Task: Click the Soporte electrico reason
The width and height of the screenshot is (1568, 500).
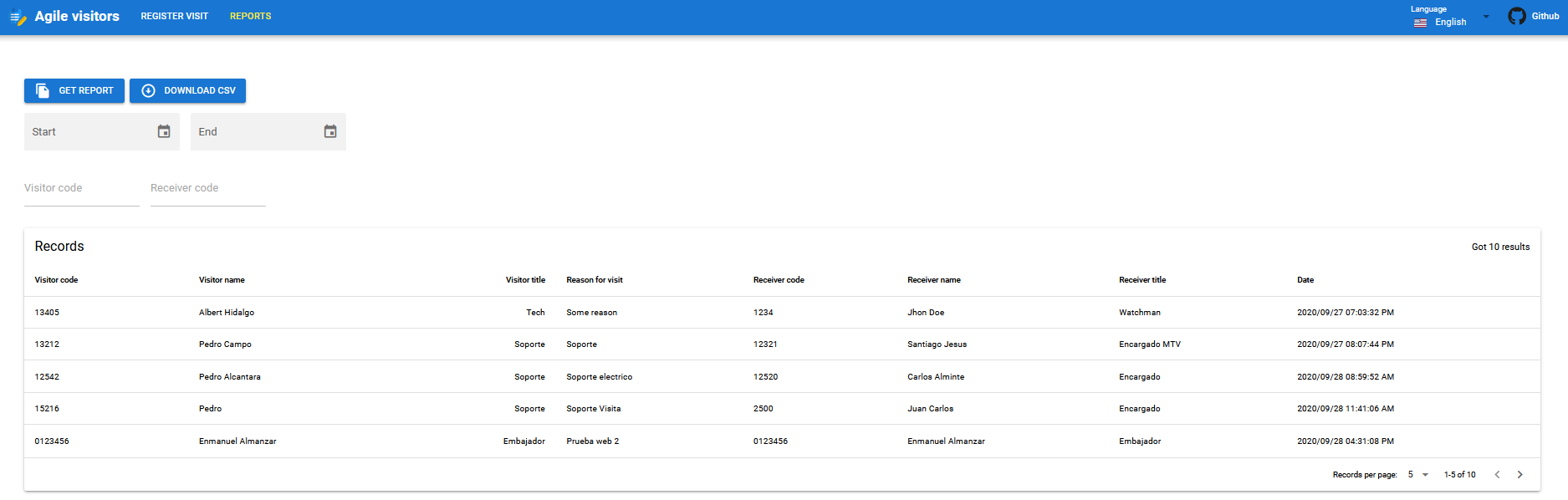Action: [x=600, y=377]
